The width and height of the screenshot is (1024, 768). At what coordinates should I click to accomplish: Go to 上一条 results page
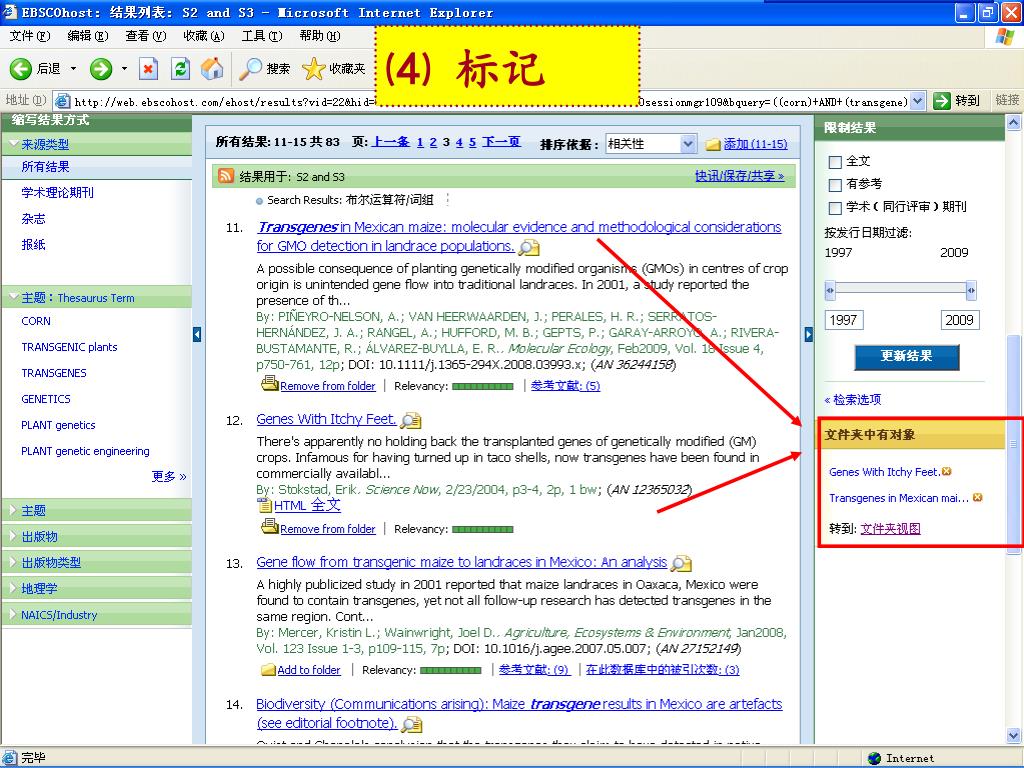391,142
